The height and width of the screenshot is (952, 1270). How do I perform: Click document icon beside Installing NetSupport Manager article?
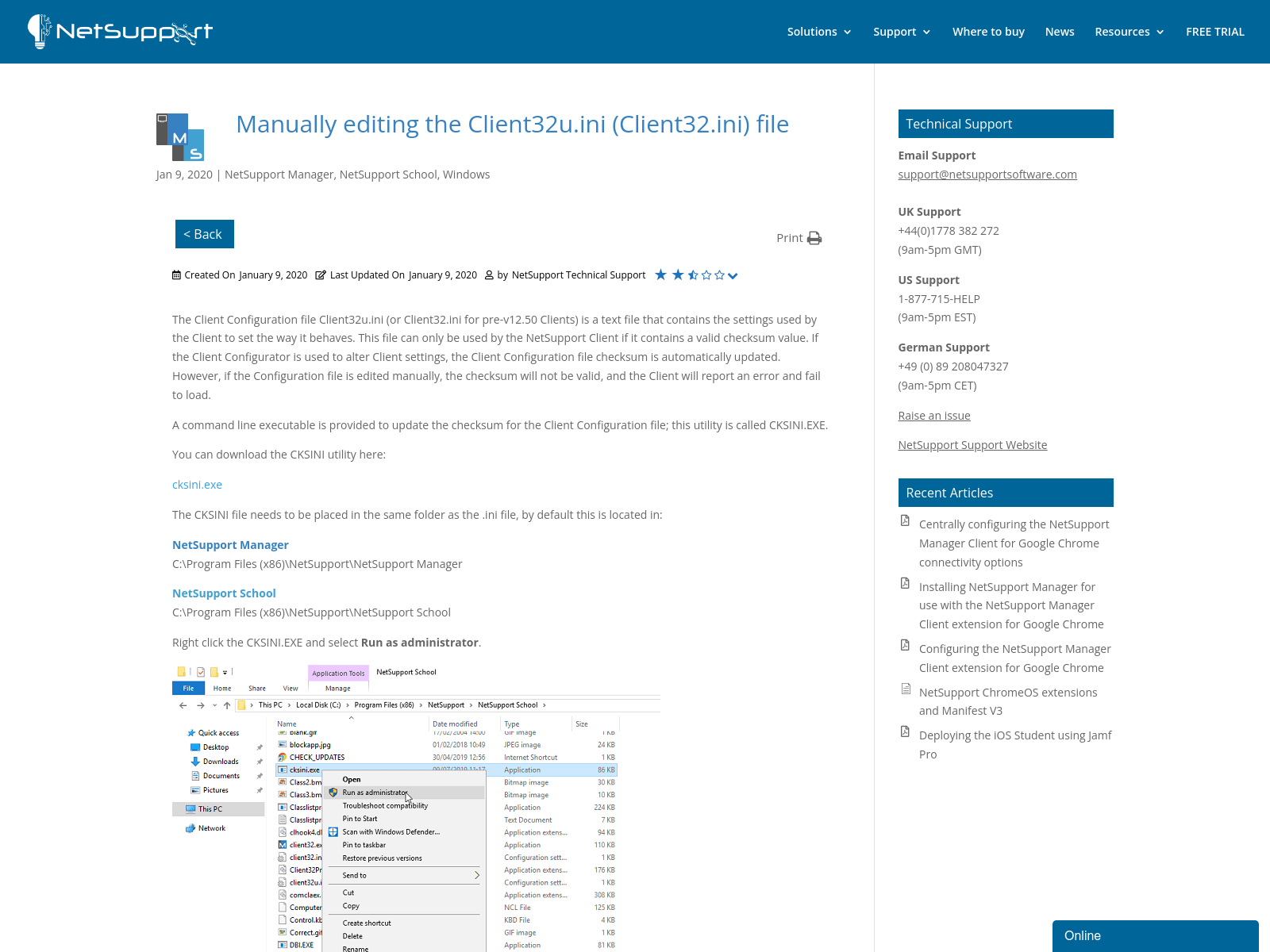pyautogui.click(x=905, y=583)
